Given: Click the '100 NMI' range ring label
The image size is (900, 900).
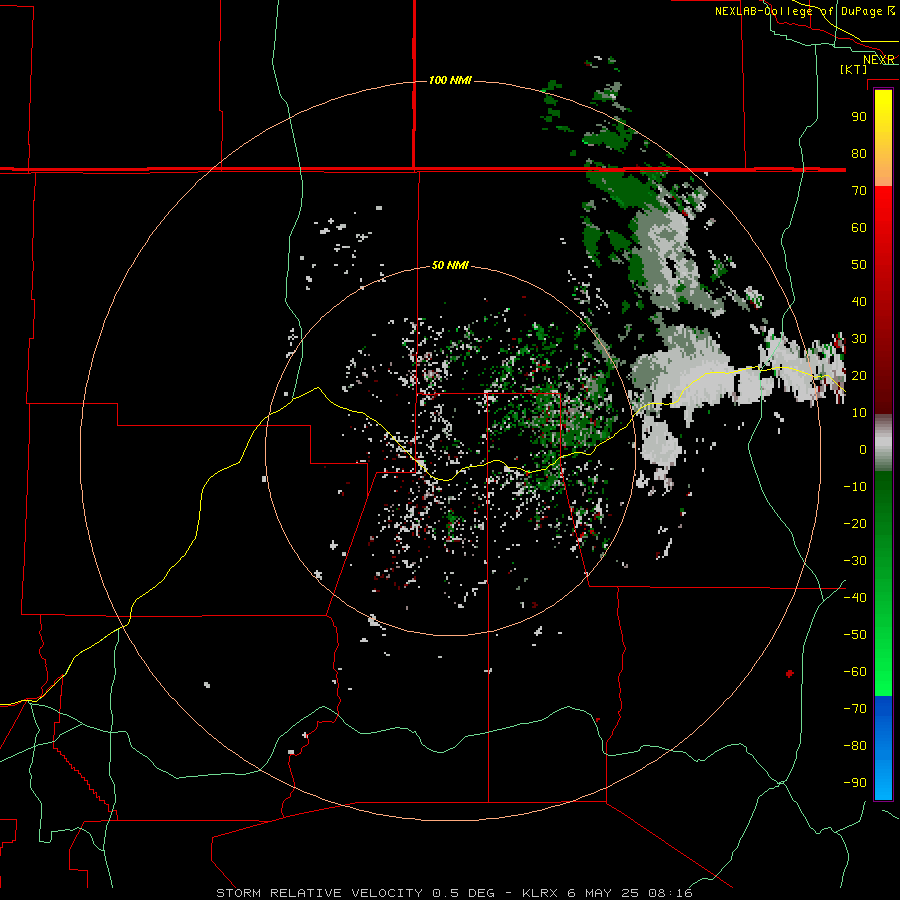Looking at the screenshot, I should coord(450,80).
